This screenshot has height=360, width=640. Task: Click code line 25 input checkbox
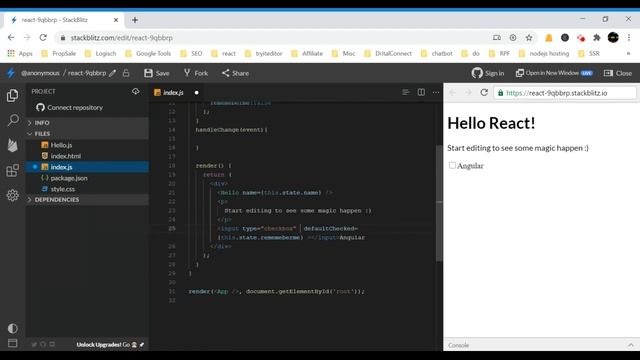[288, 229]
